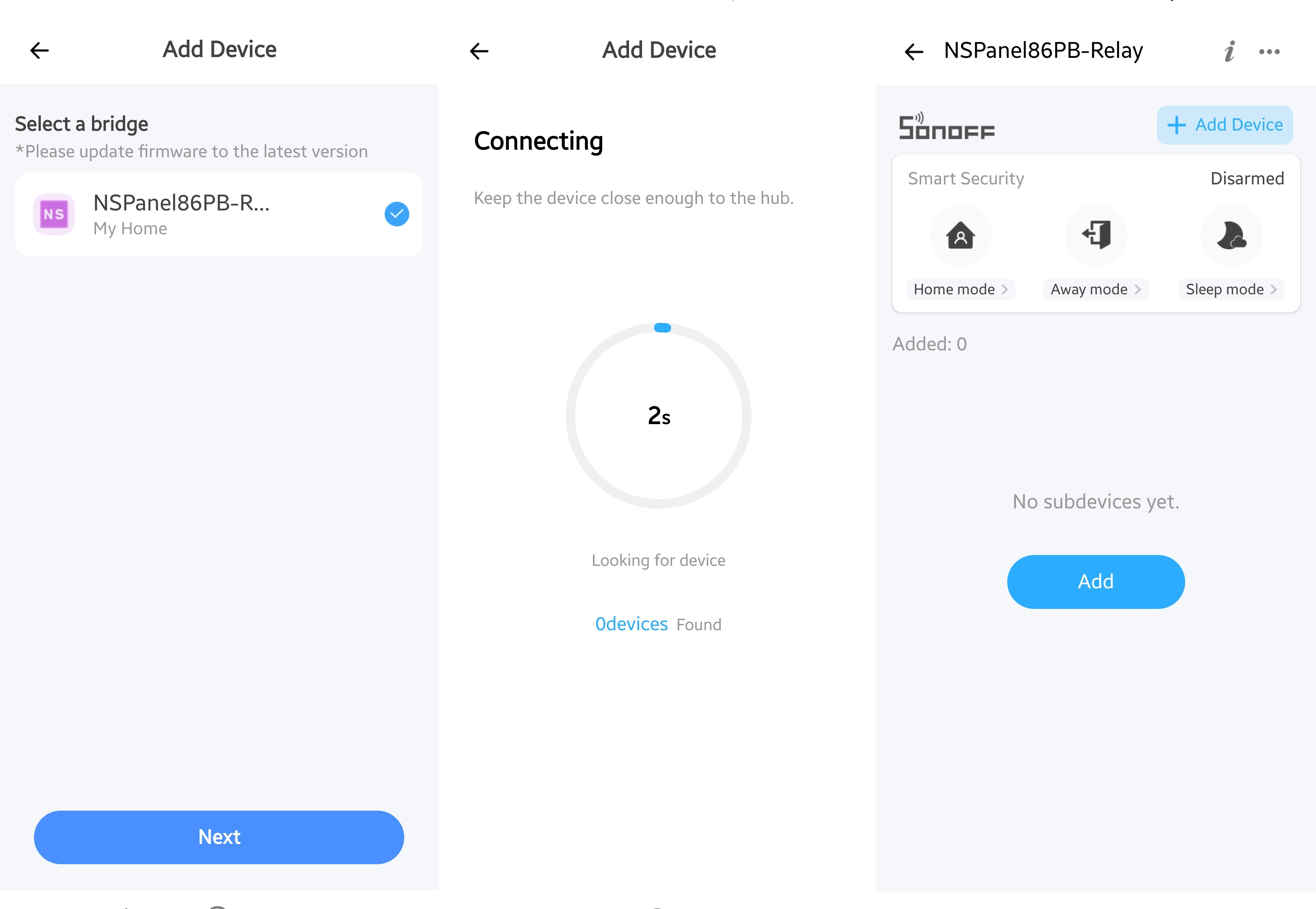The height and width of the screenshot is (909, 1316).
Task: Expand Sleep mode settings chevron
Action: coord(1274,289)
